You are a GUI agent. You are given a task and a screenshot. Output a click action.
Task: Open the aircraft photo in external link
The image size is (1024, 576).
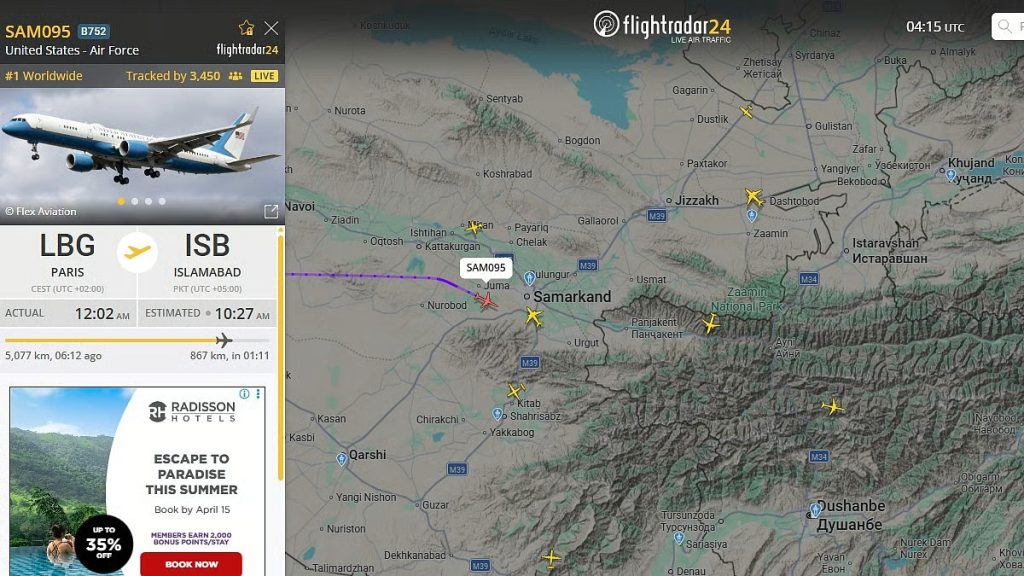pyautogui.click(x=271, y=212)
